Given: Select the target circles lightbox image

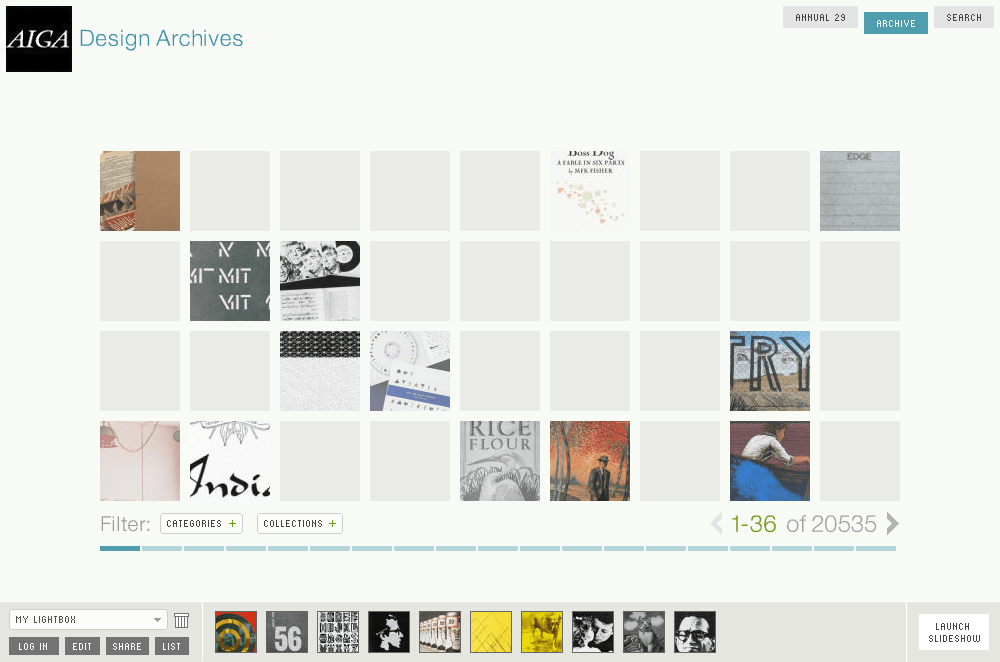Looking at the screenshot, I should click(x=236, y=632).
